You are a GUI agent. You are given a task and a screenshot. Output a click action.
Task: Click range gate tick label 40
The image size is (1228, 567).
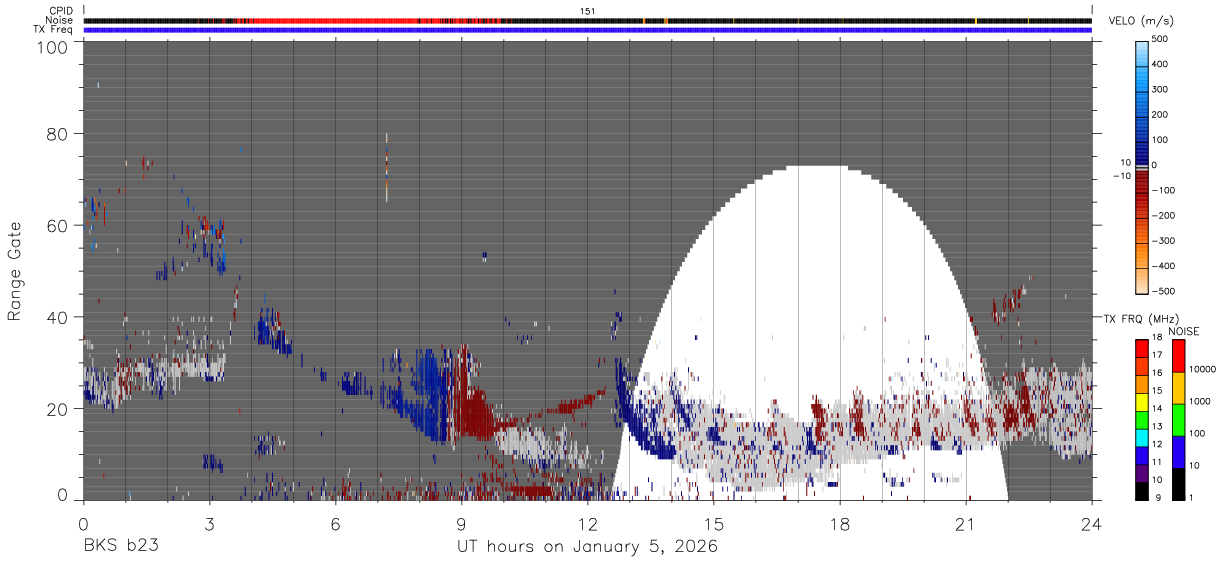pos(57,317)
